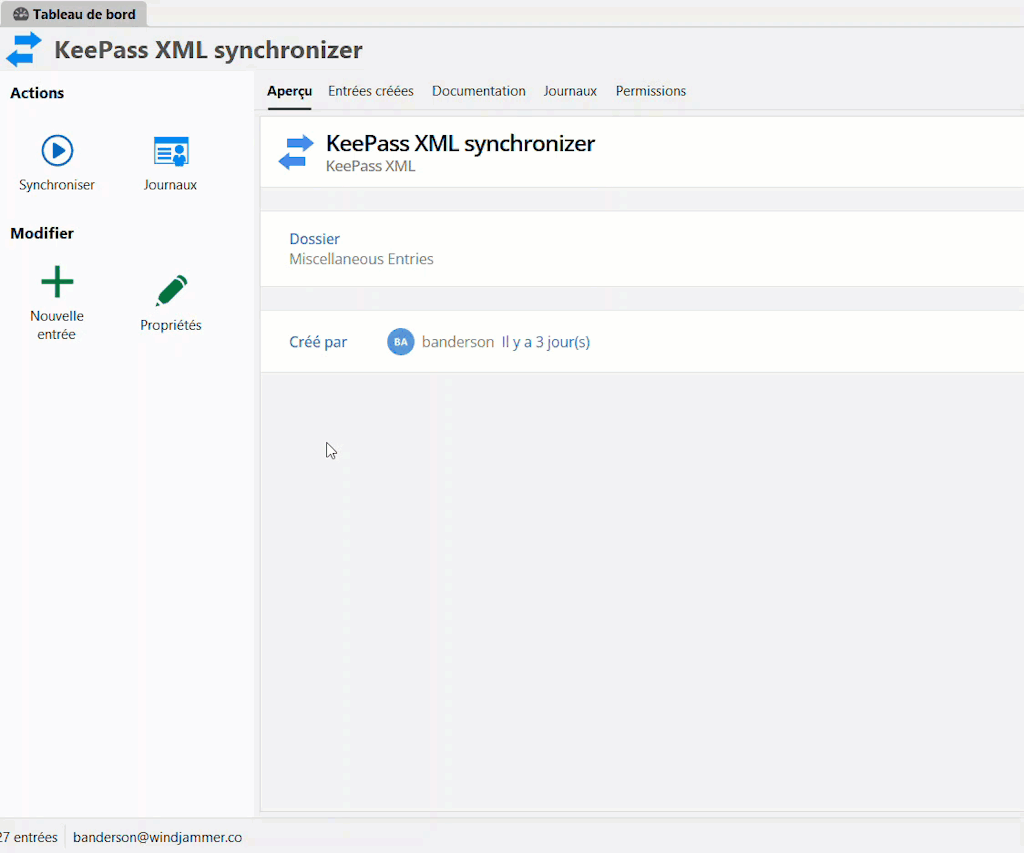Click the Synchroniser play icon
This screenshot has width=1024, height=853.
pos(57,151)
